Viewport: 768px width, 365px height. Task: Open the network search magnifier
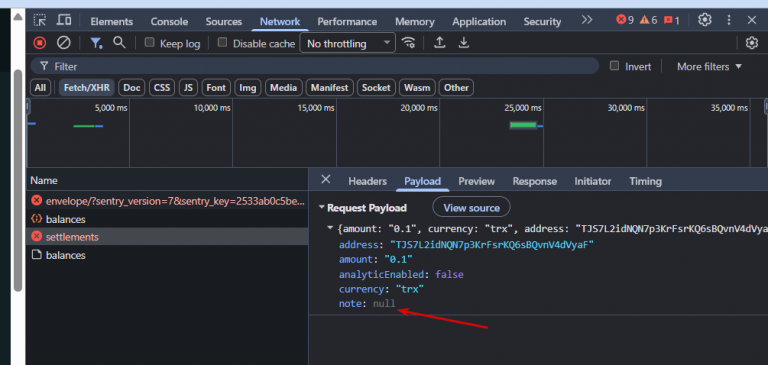click(119, 43)
